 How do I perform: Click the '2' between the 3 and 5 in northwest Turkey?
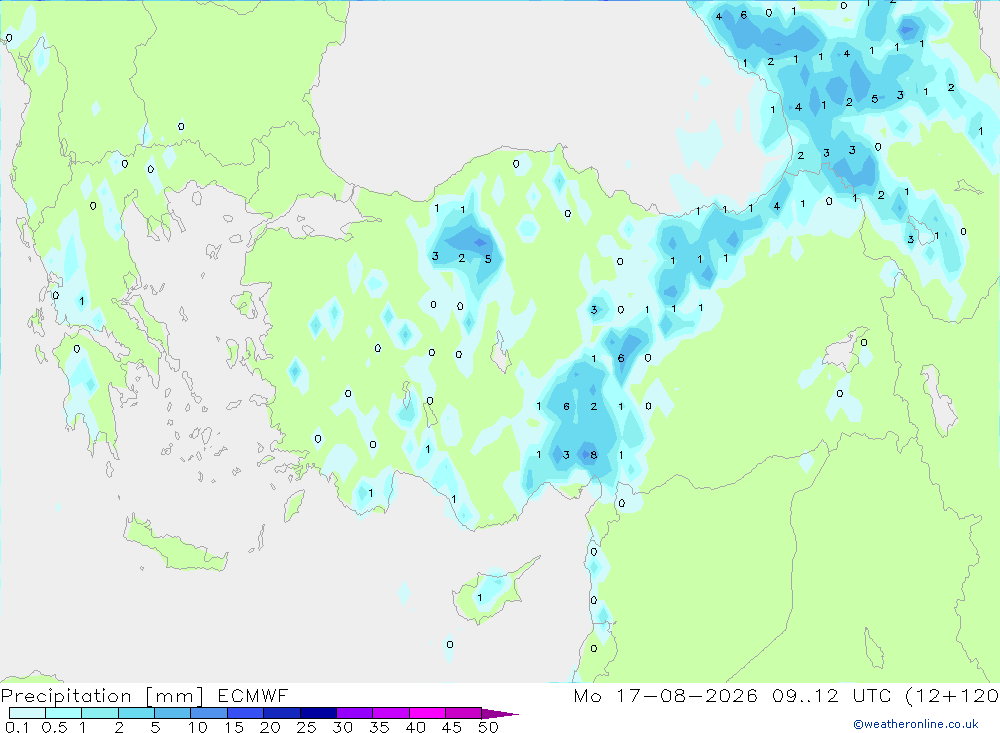coord(462,258)
